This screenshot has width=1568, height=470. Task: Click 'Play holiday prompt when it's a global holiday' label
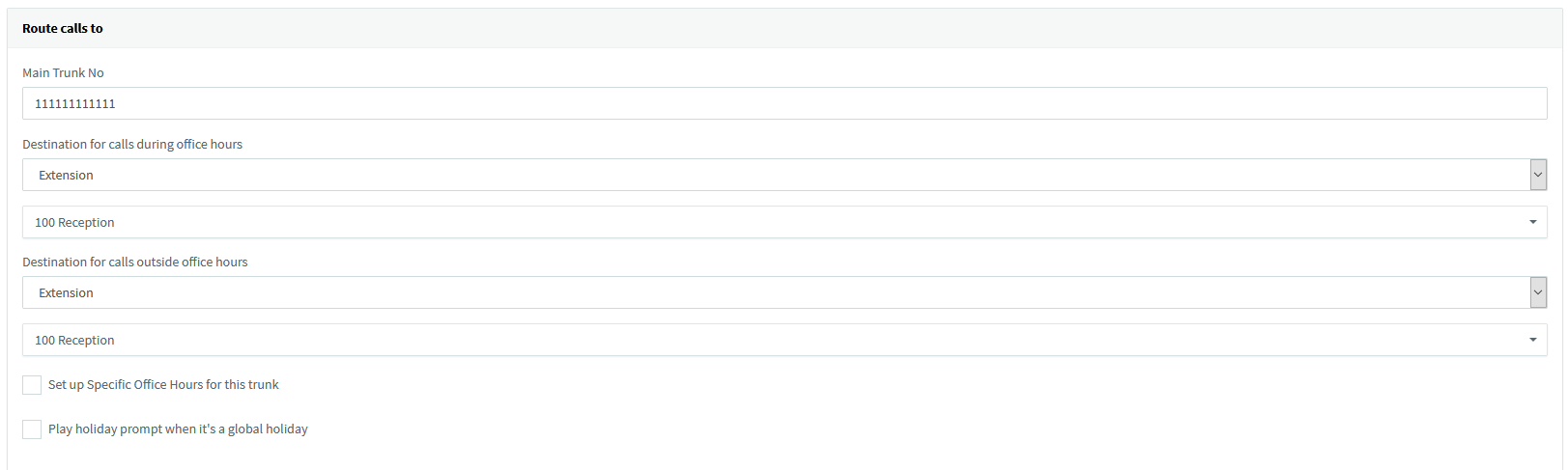178,429
